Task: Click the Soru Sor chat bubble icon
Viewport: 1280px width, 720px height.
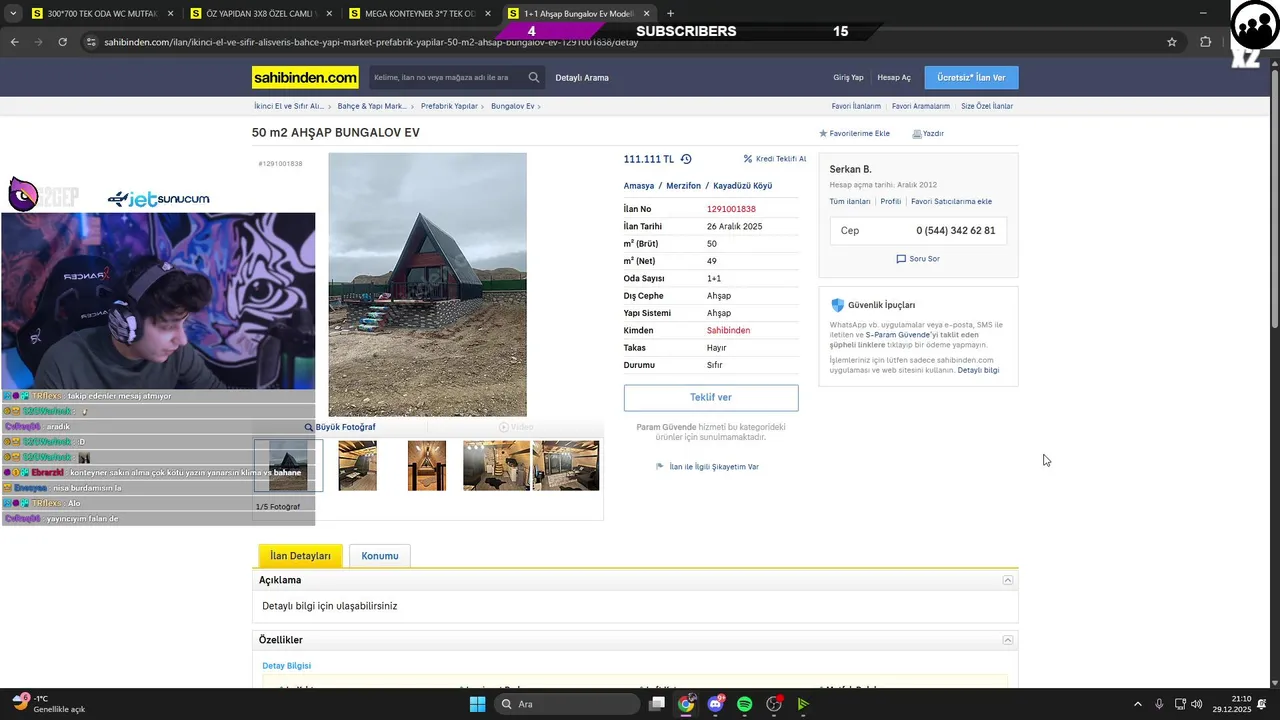Action: tap(901, 259)
